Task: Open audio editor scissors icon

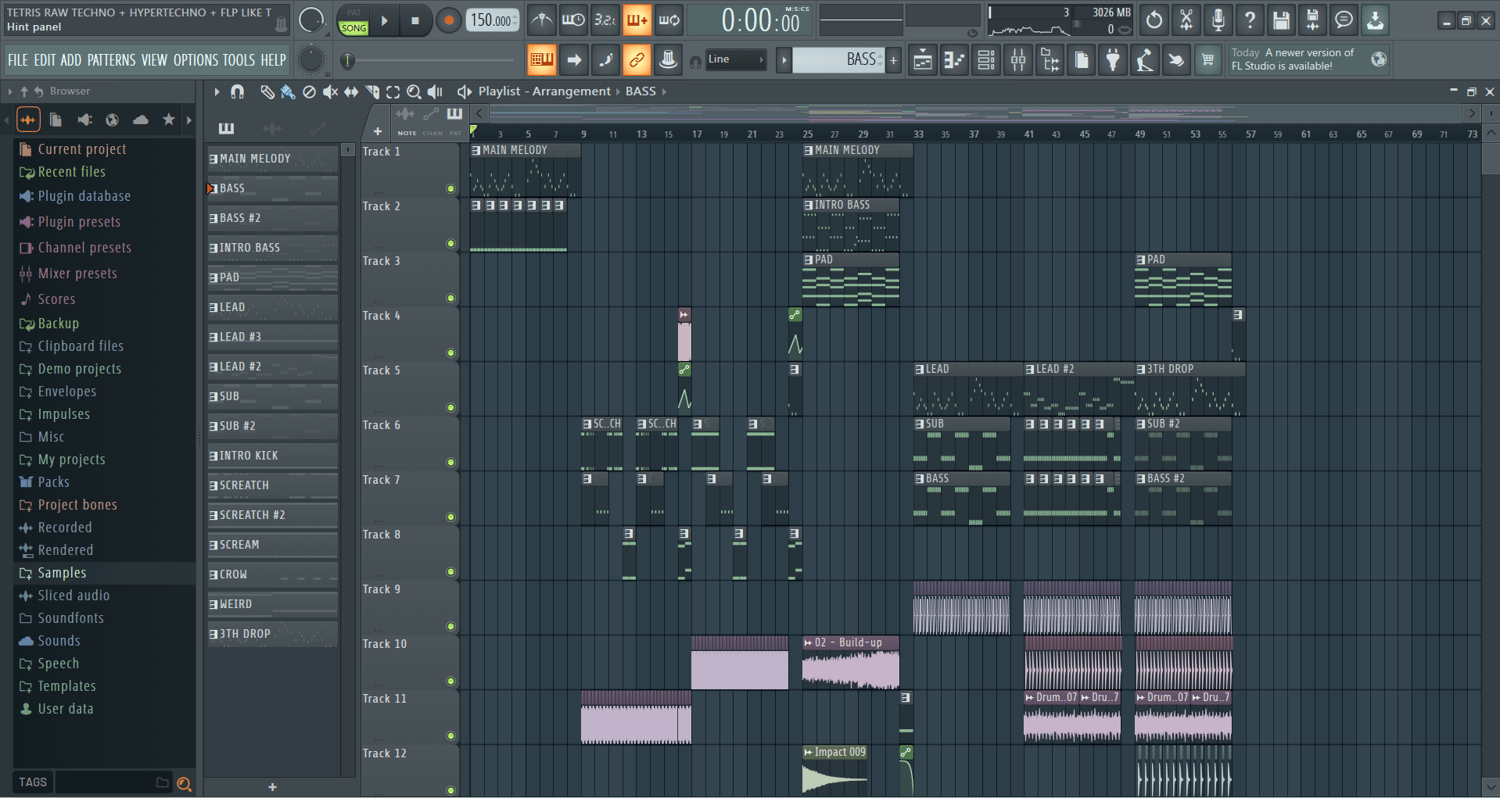Action: click(1186, 19)
